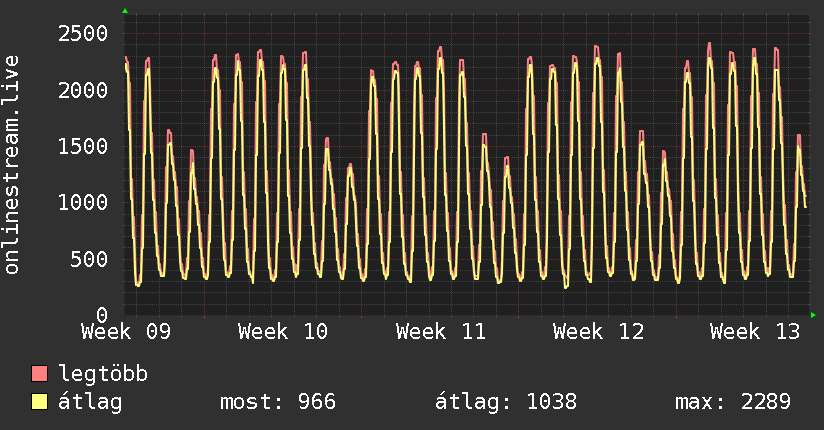
Task: Click the Week 09 axis label
Action: pos(126,332)
